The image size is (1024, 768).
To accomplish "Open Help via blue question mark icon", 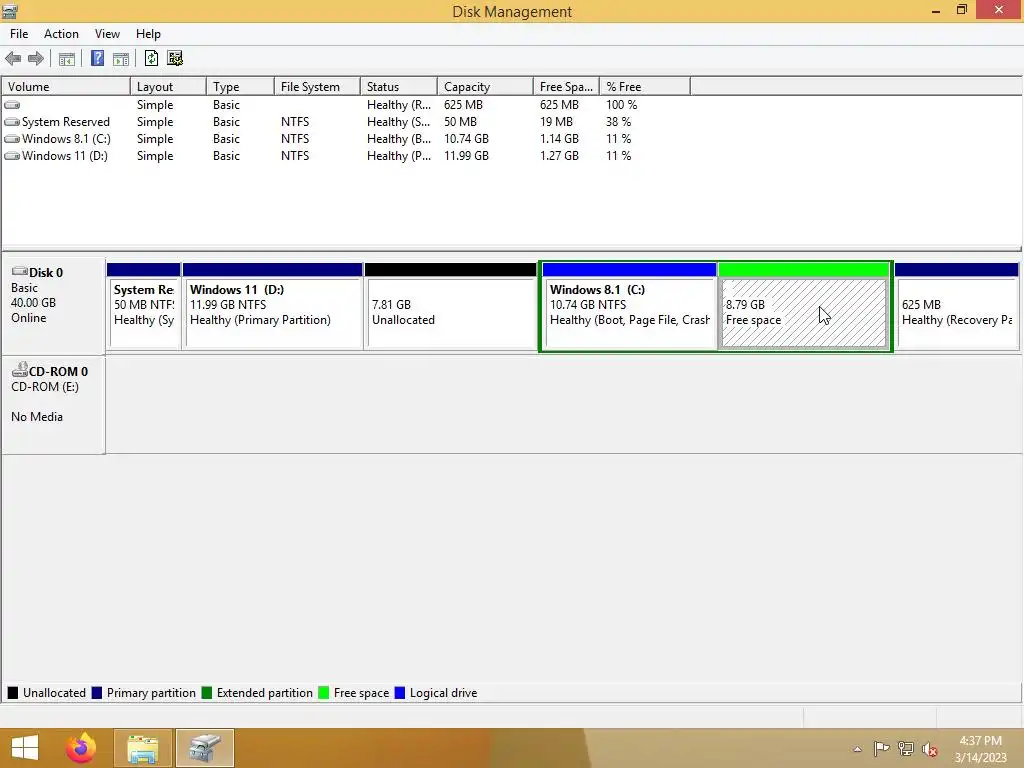I will (x=97, y=59).
